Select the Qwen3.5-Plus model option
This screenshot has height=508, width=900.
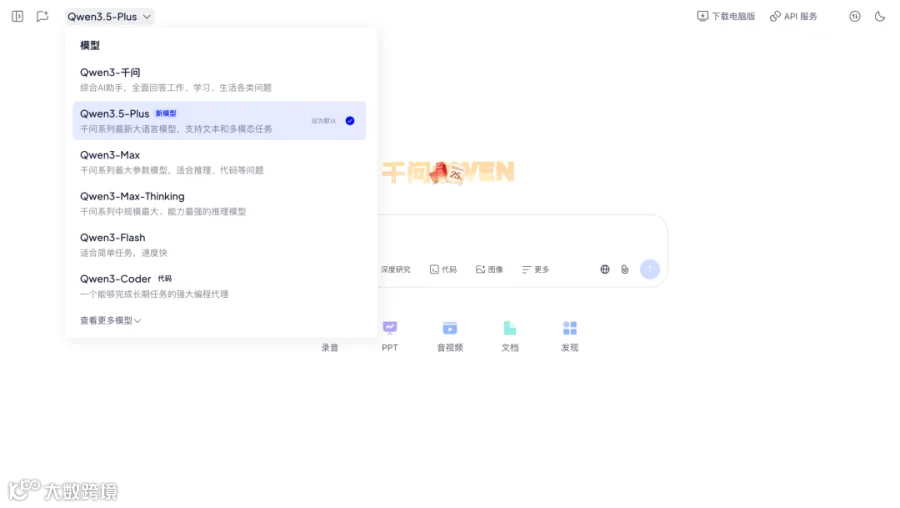pos(219,121)
